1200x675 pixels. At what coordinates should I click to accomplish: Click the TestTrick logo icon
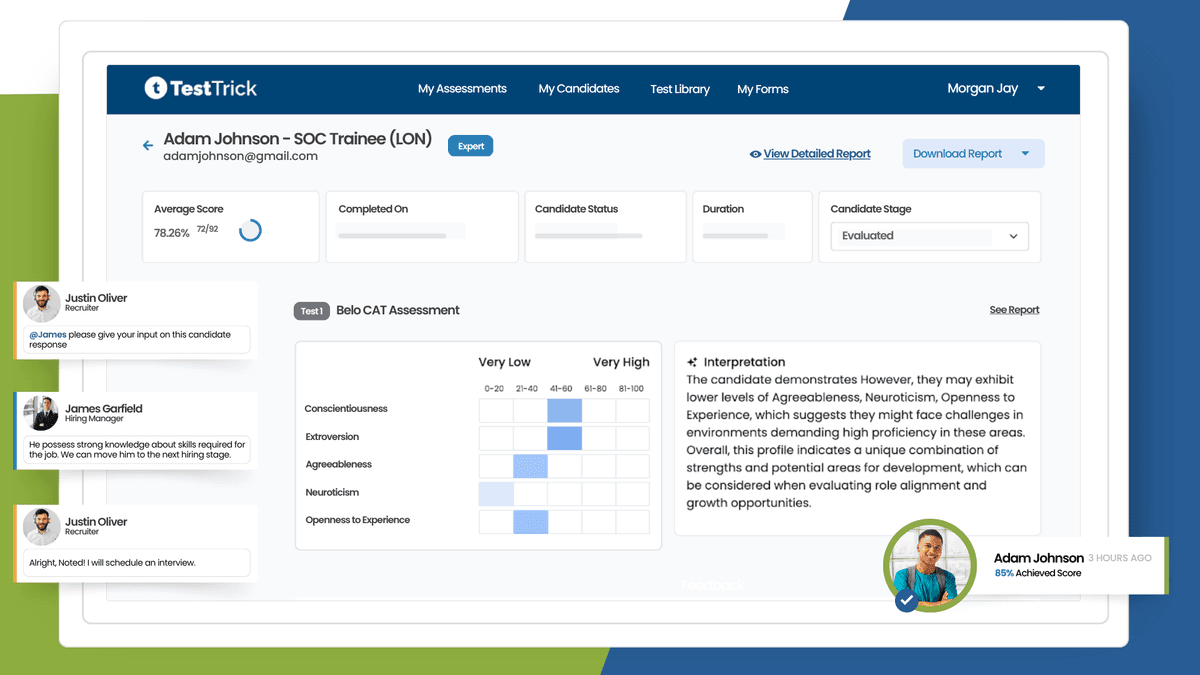click(159, 88)
